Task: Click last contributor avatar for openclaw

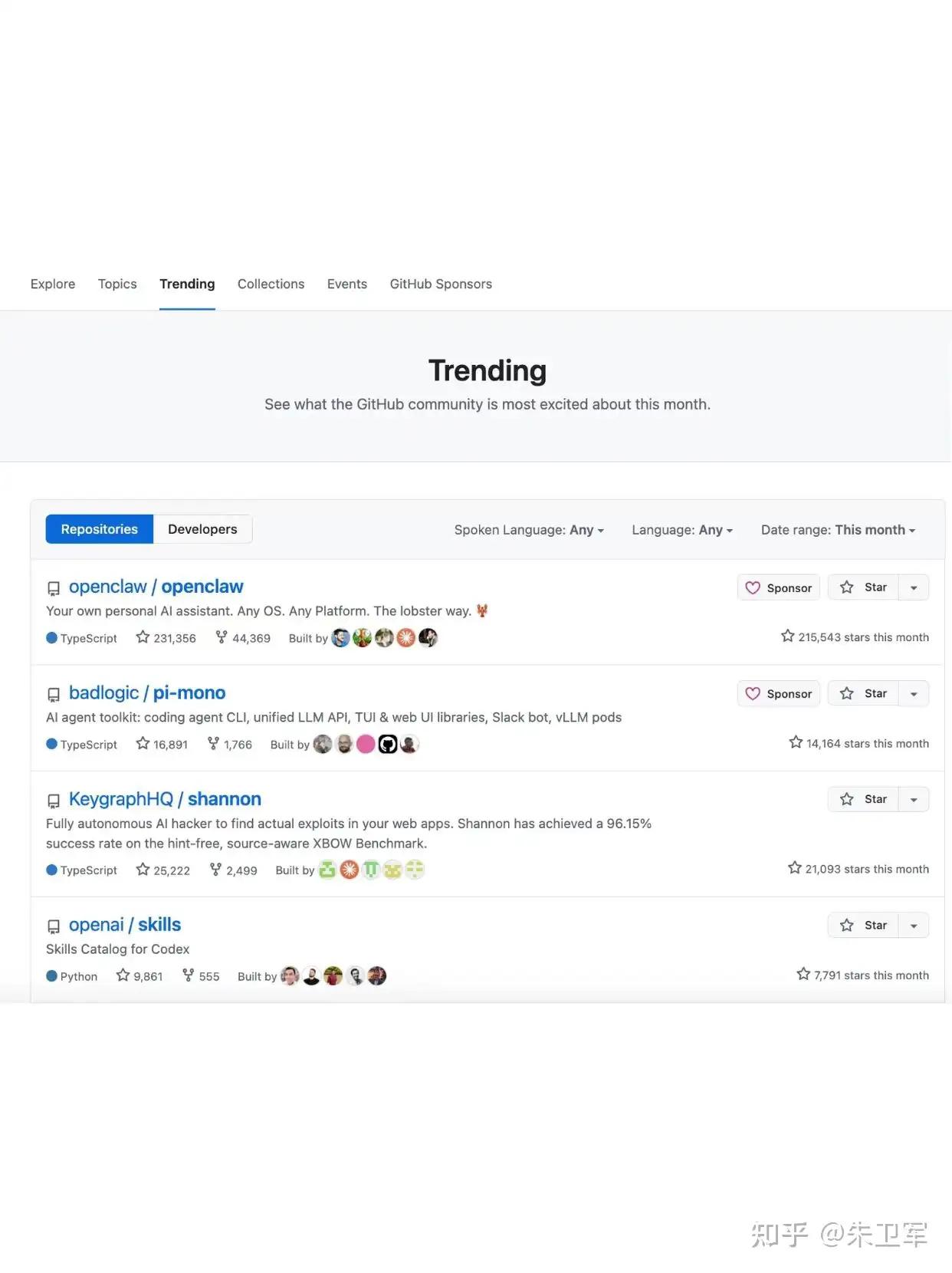Action: (x=428, y=638)
